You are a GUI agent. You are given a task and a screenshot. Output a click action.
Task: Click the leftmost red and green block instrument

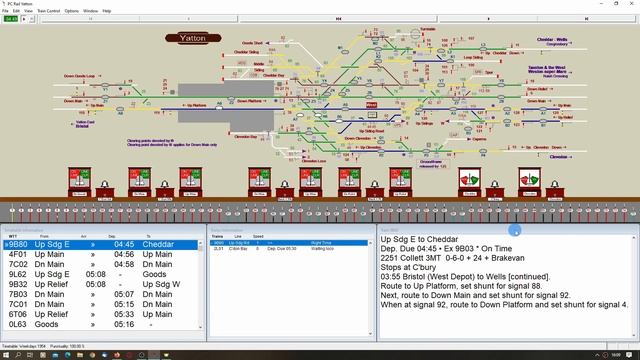coord(80,182)
